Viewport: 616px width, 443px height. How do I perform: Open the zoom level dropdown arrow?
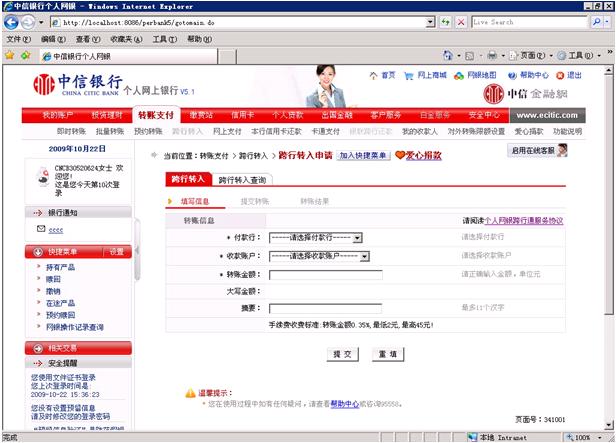tap(600, 437)
